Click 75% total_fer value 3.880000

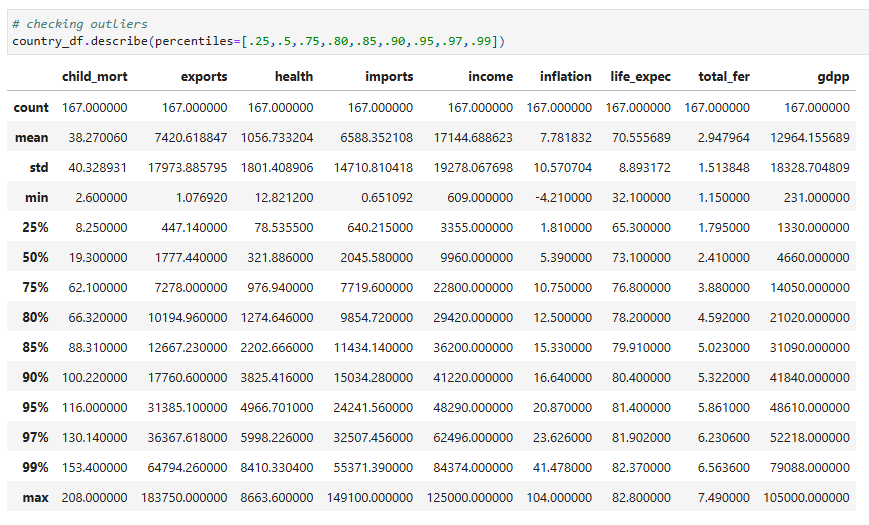click(724, 287)
